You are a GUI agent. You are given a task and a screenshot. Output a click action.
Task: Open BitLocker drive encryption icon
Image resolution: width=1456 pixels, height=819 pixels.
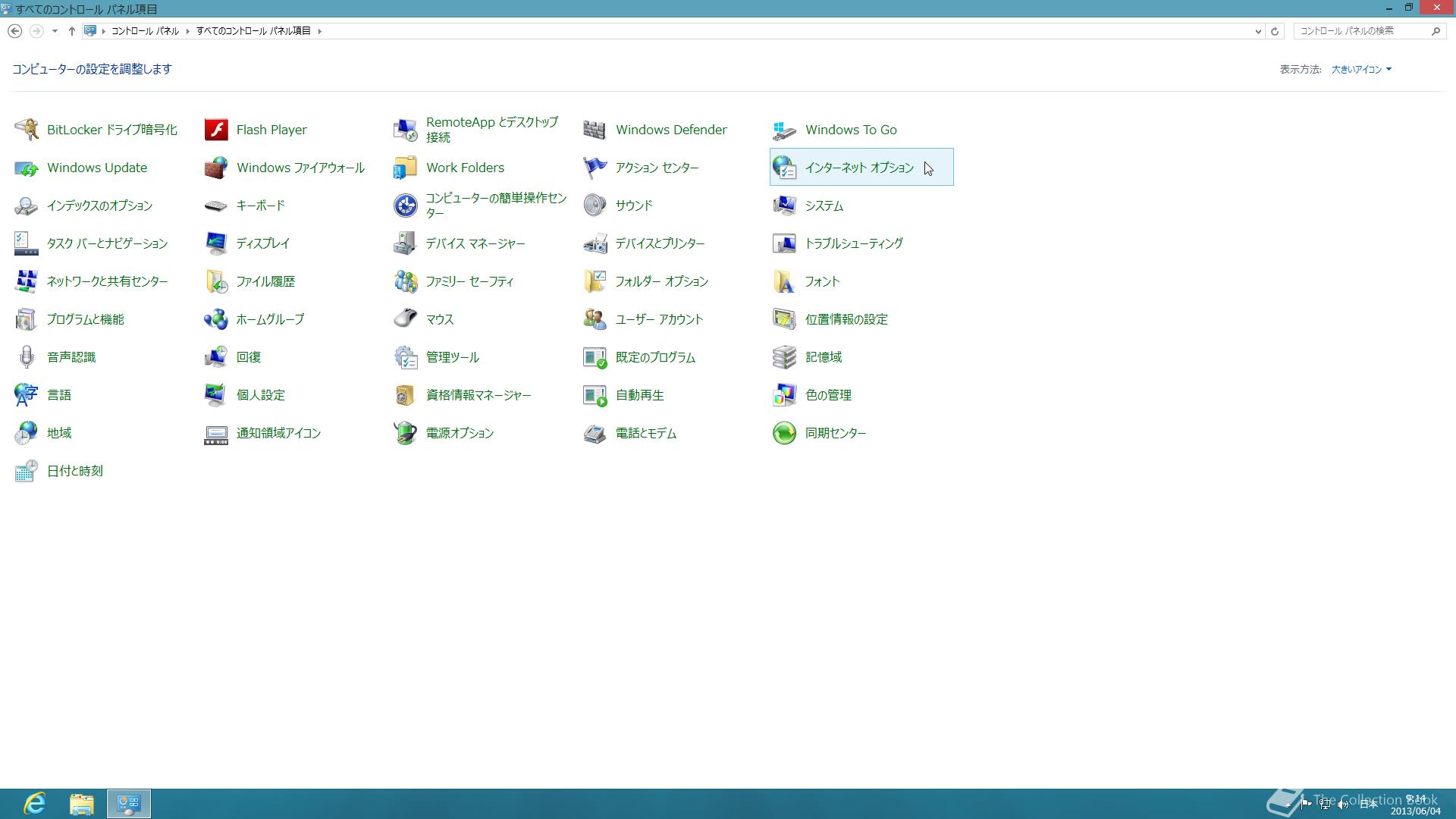27,130
